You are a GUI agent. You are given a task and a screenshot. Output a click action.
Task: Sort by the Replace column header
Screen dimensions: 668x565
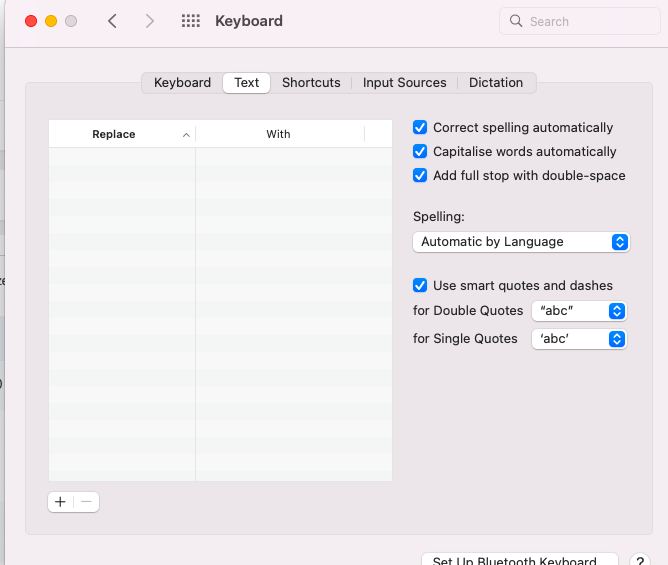[122, 134]
